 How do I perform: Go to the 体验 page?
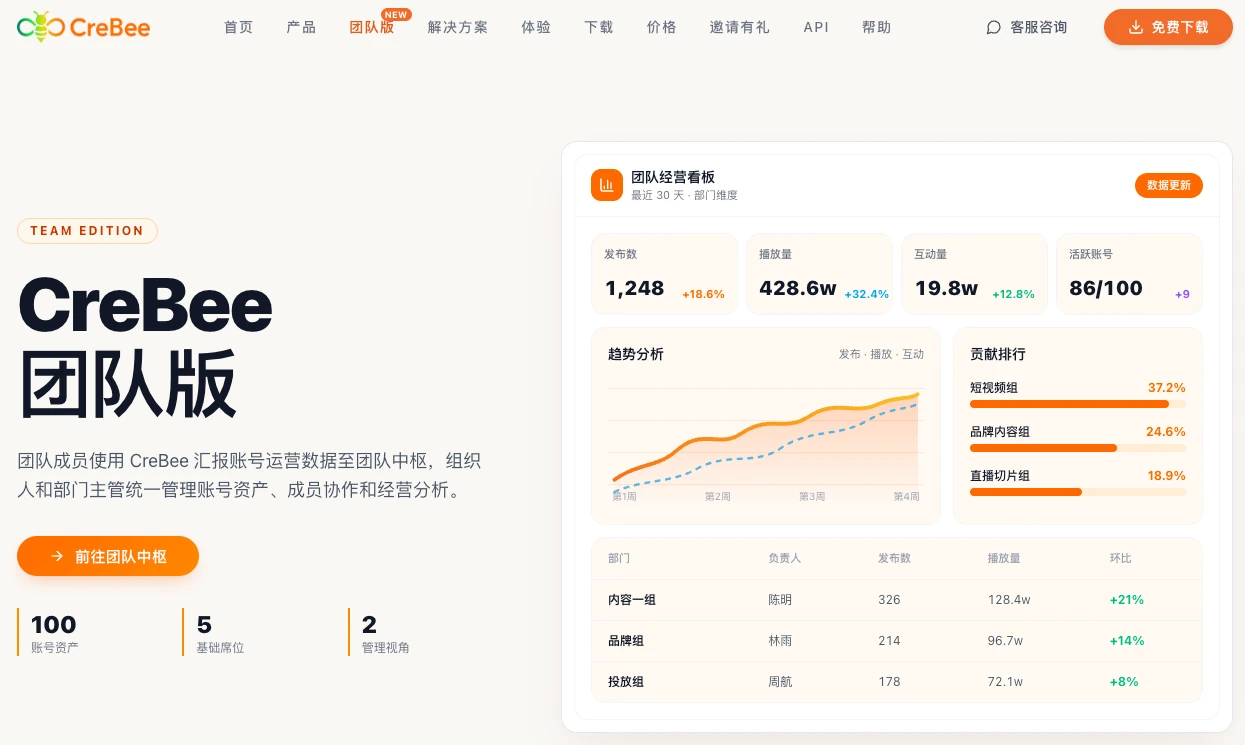536,28
